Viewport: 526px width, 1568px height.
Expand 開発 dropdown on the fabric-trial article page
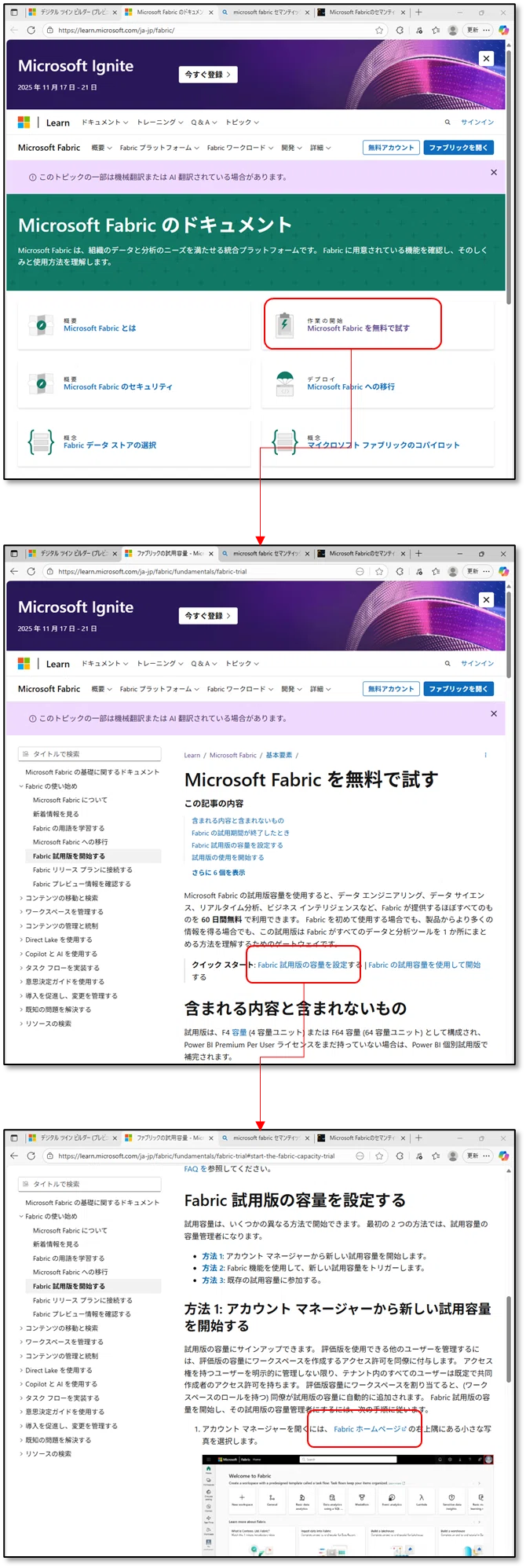tap(291, 689)
